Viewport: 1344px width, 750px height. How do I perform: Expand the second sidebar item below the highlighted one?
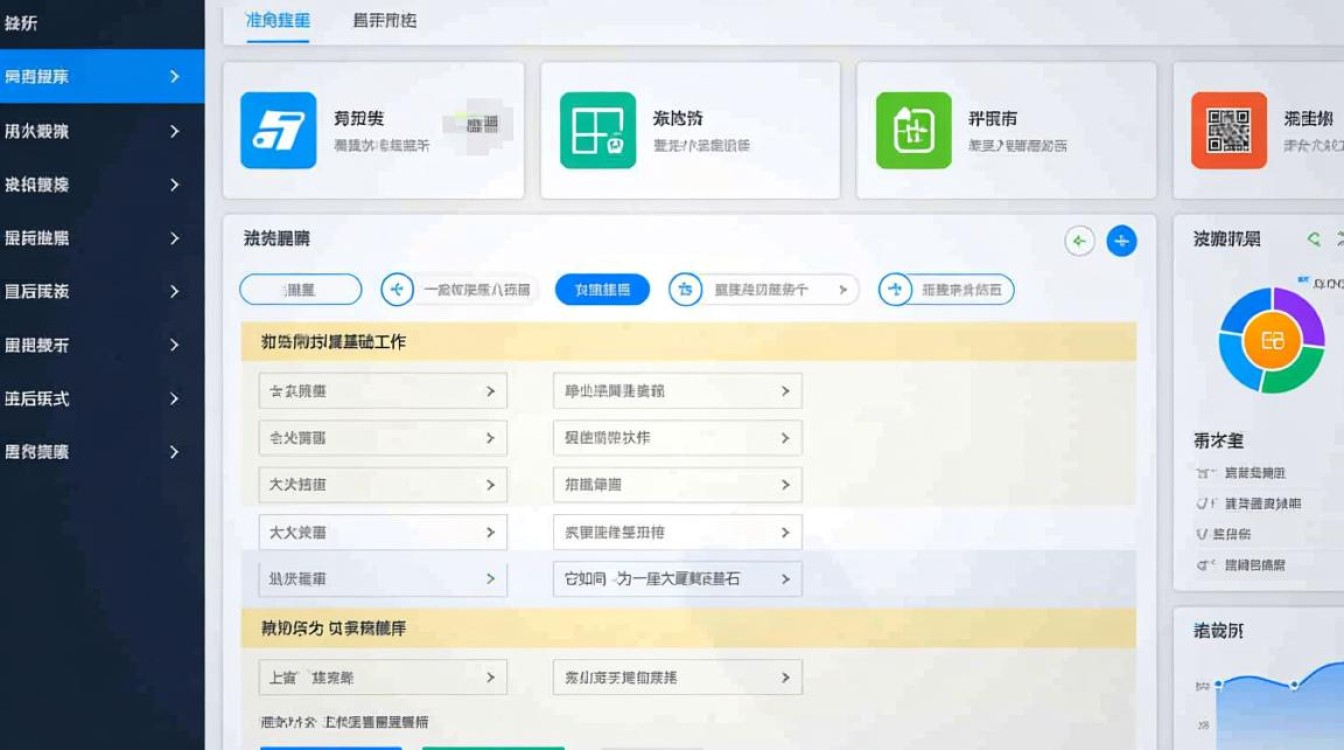pos(174,185)
